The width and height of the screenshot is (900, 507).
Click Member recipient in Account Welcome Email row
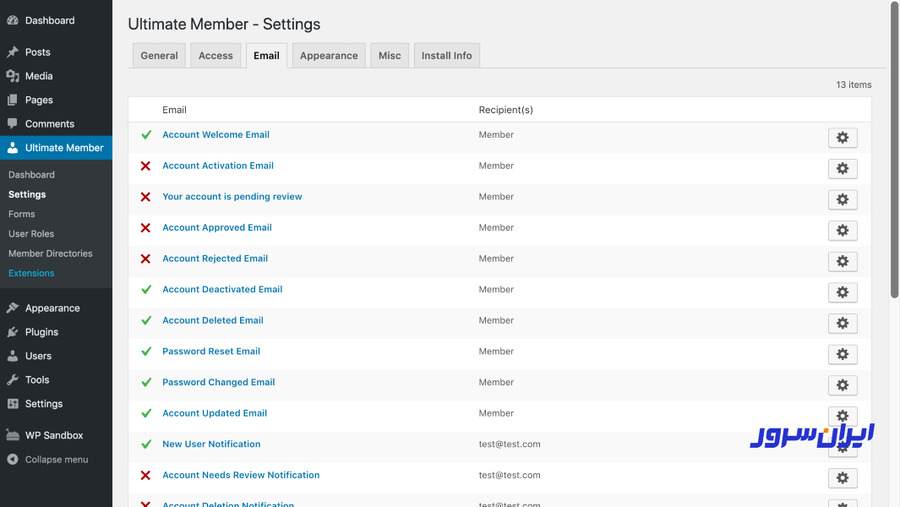tap(496, 135)
